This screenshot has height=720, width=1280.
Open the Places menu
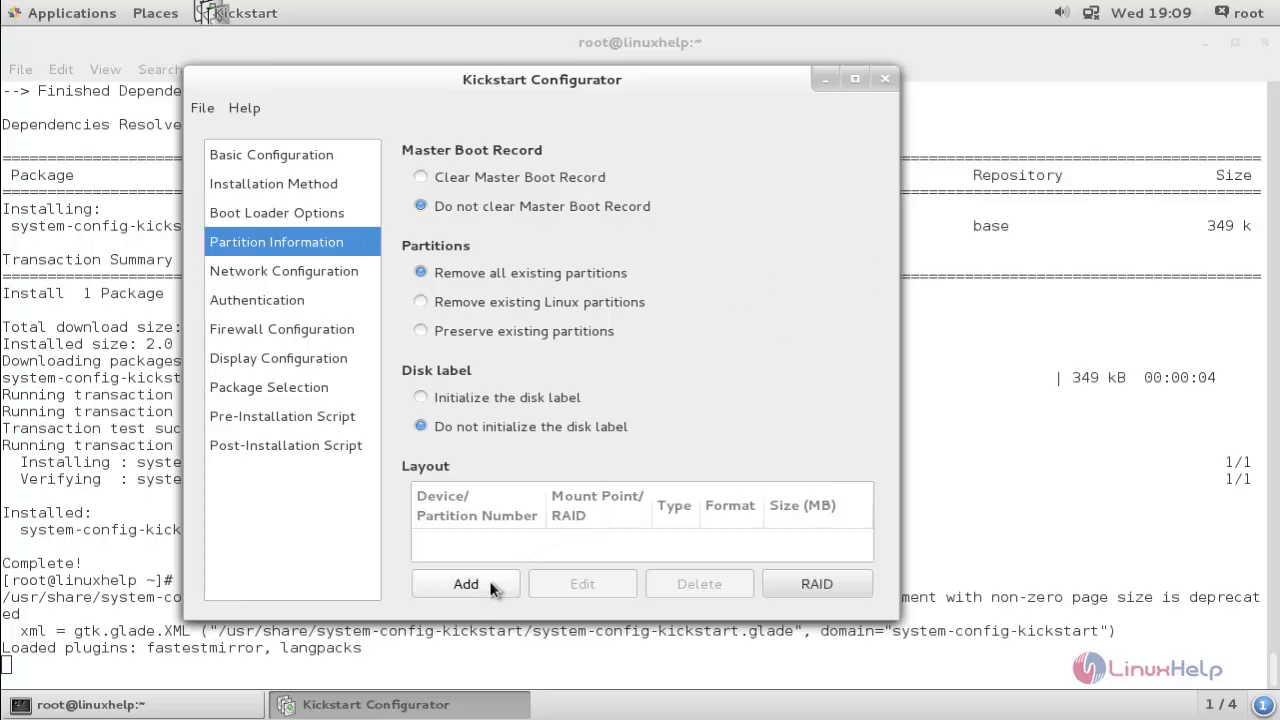coord(155,13)
